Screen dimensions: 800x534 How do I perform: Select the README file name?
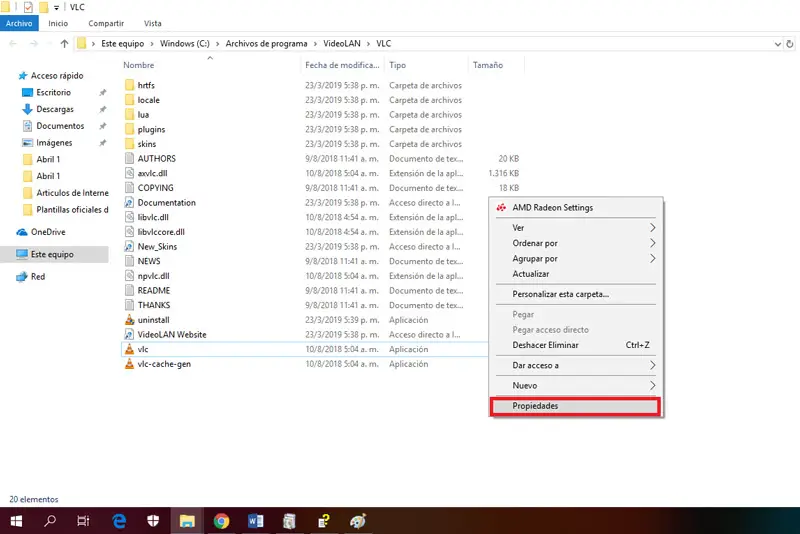(x=154, y=291)
